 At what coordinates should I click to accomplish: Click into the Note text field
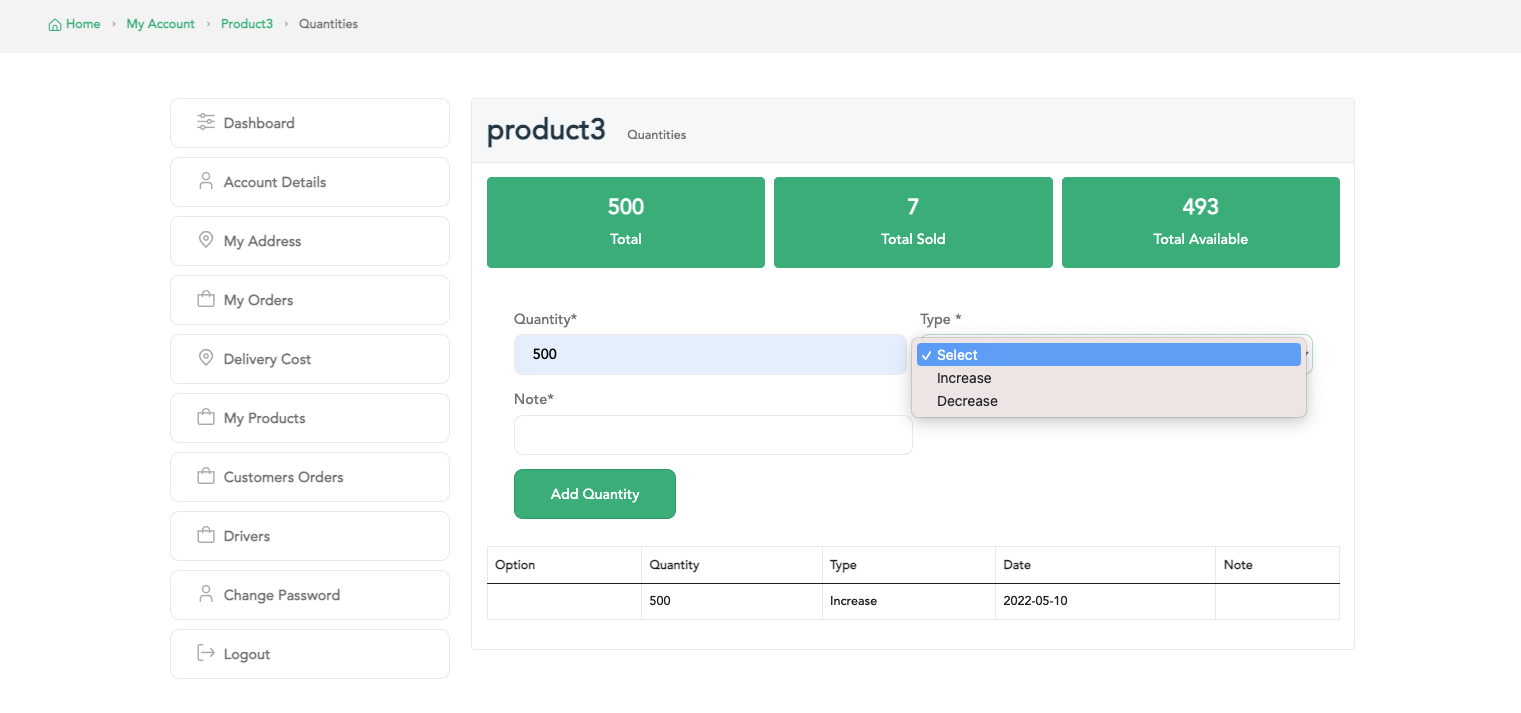713,435
